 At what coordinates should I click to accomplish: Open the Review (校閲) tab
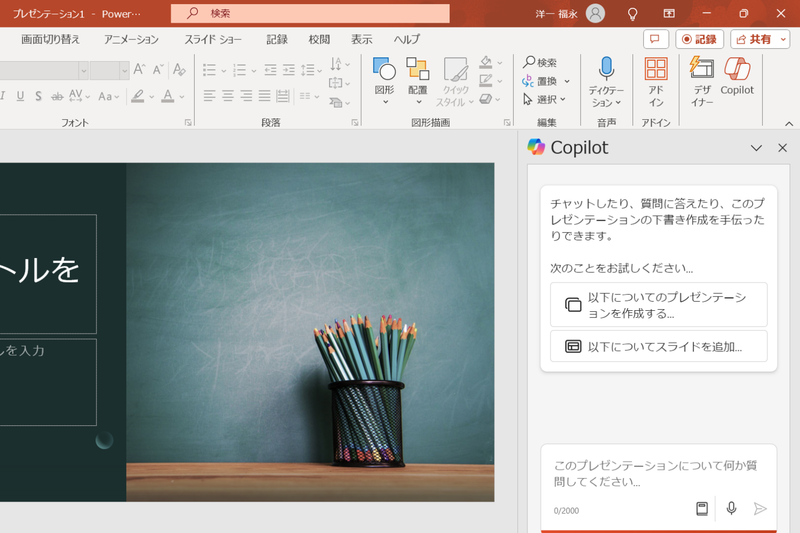[319, 39]
